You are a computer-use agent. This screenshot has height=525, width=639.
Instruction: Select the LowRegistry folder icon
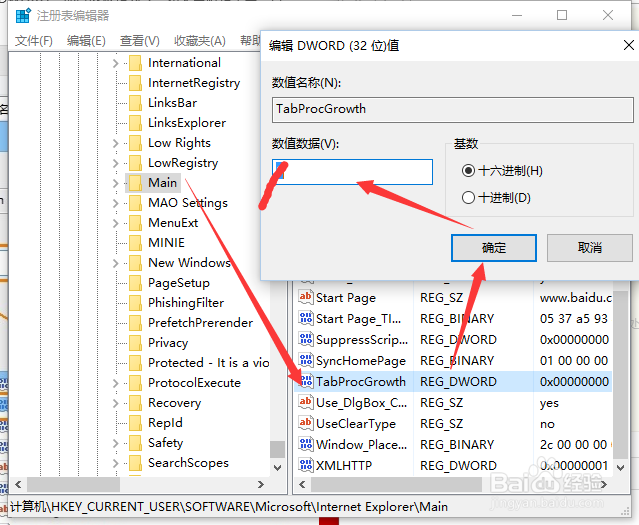[135, 163]
